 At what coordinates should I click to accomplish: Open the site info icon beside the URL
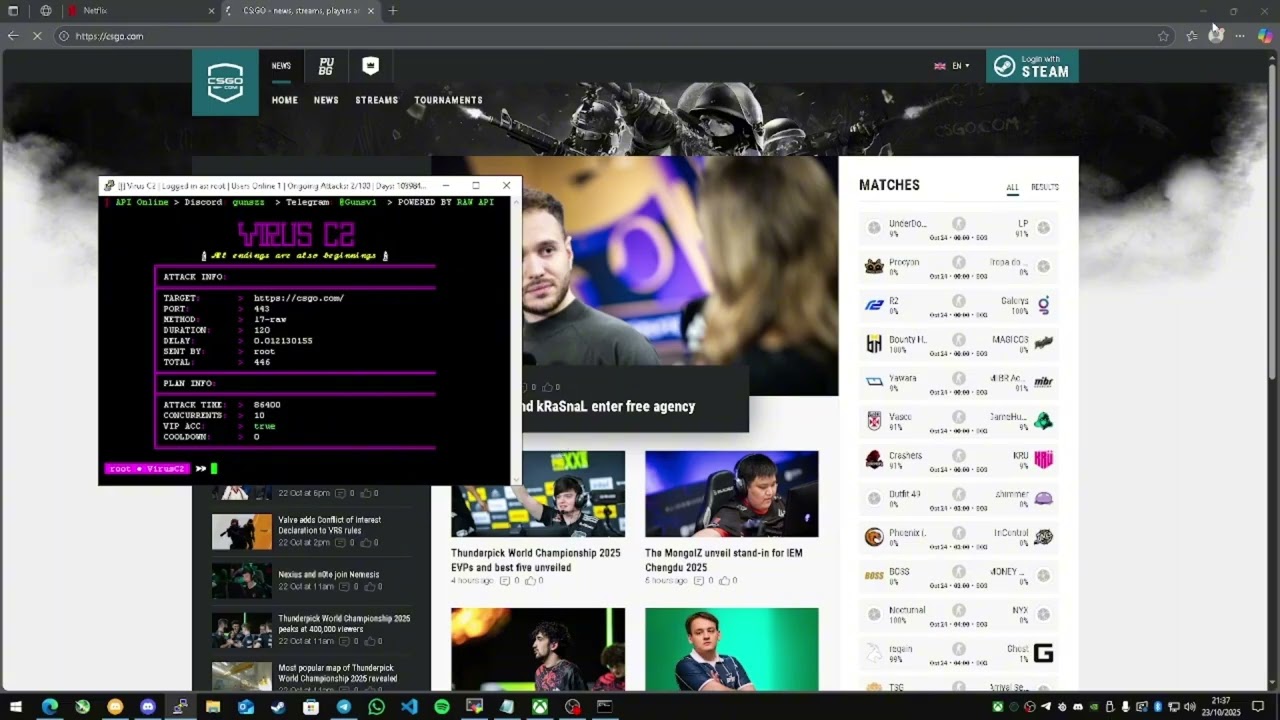63,36
